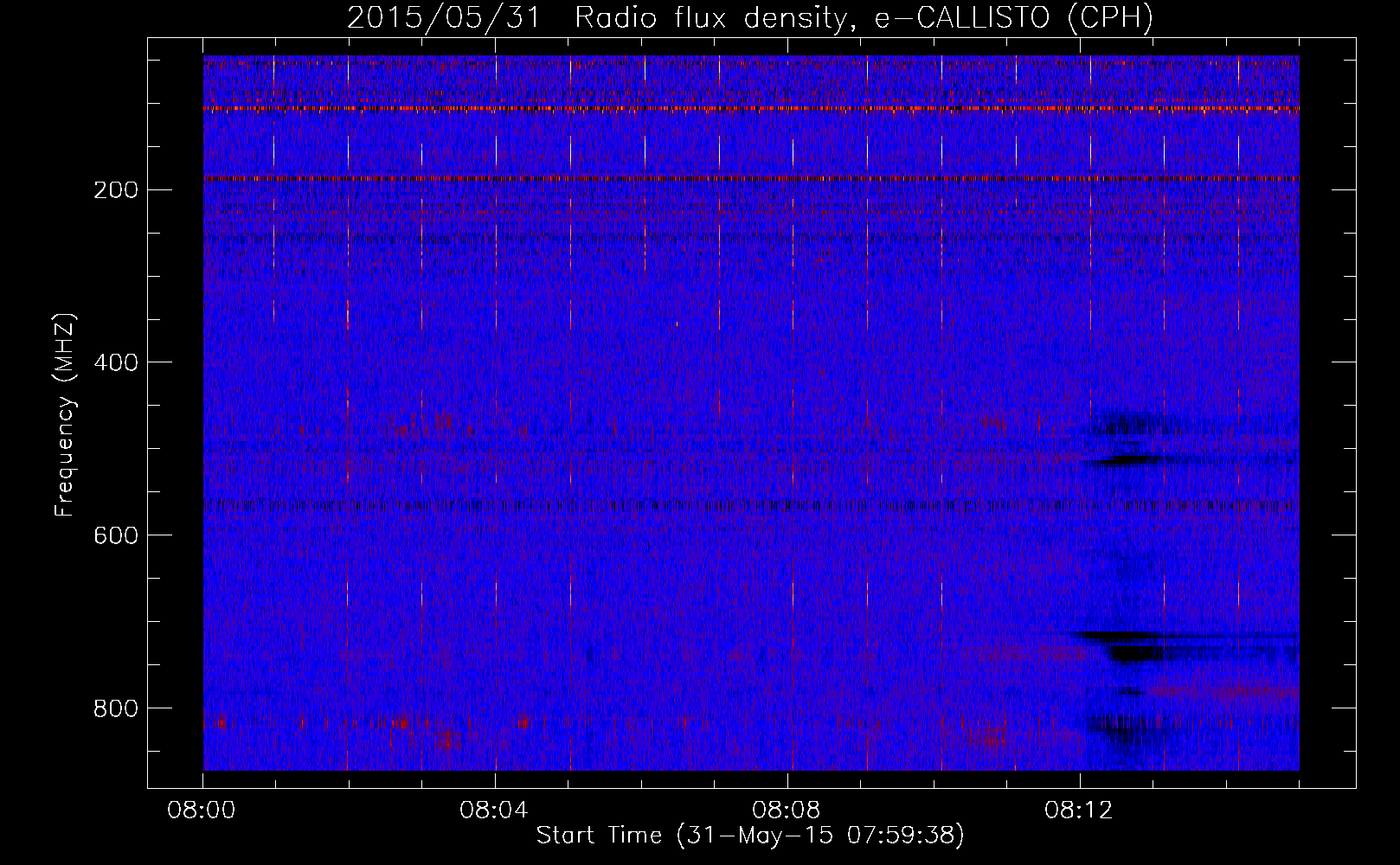Image resolution: width=1400 pixels, height=865 pixels.
Task: Click the '08:04' time tick label
Action: pos(494,811)
